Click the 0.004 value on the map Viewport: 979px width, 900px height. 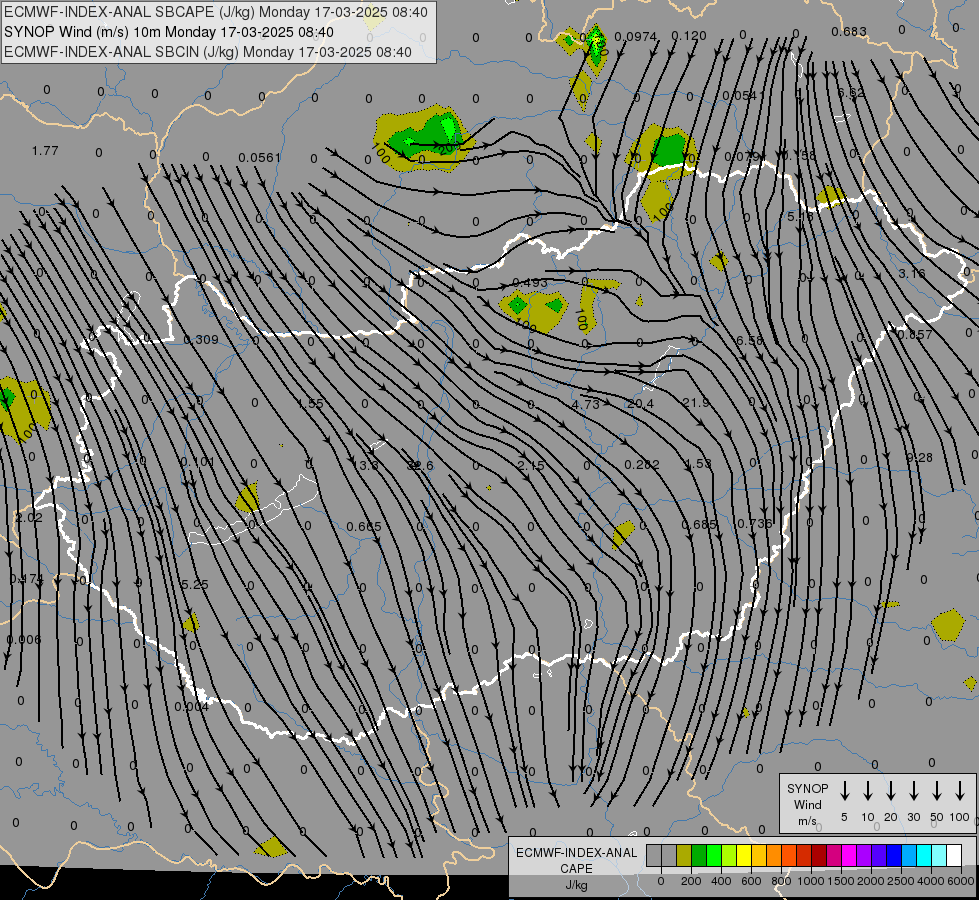pyautogui.click(x=192, y=706)
